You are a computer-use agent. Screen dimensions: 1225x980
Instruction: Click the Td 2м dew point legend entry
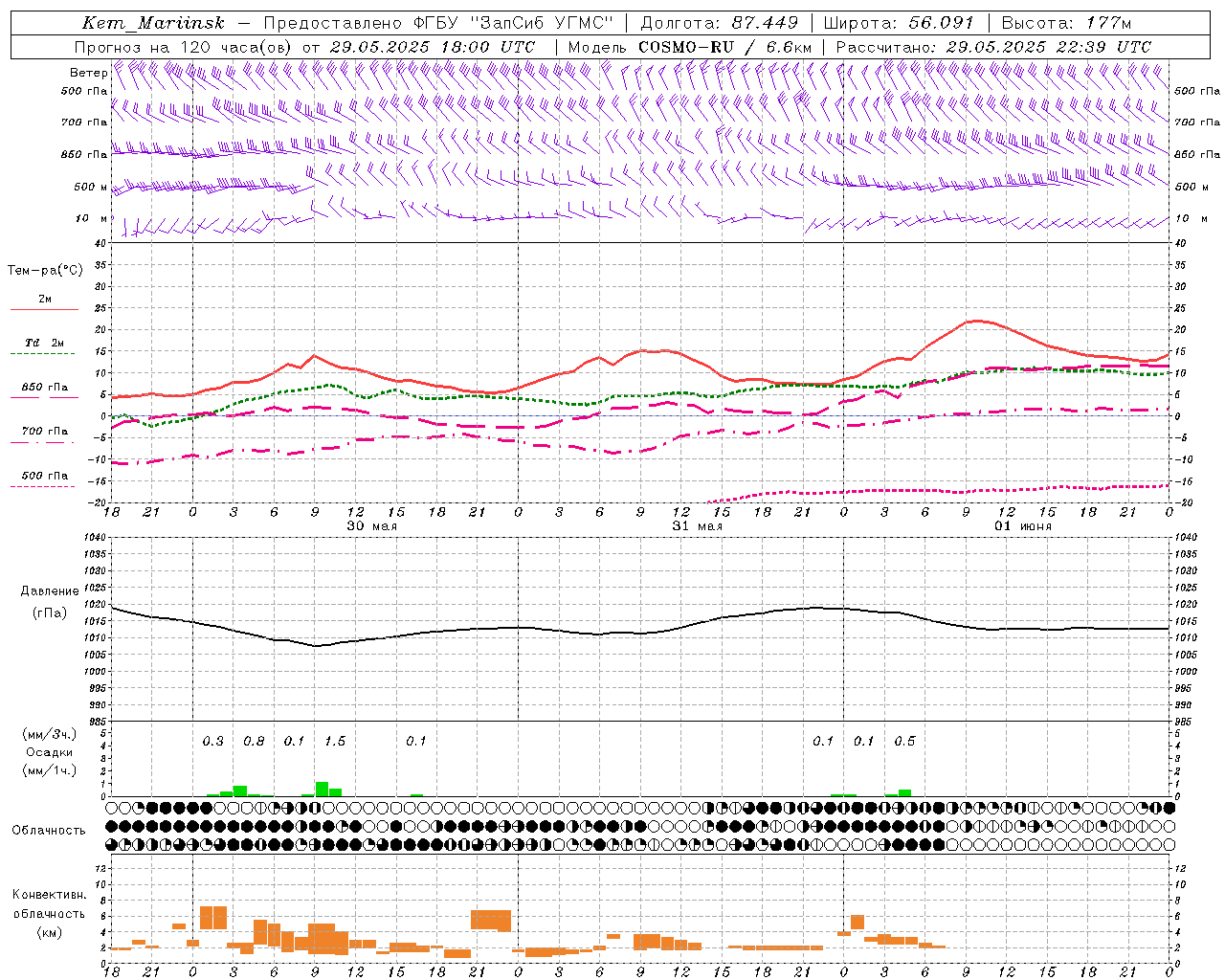[45, 343]
